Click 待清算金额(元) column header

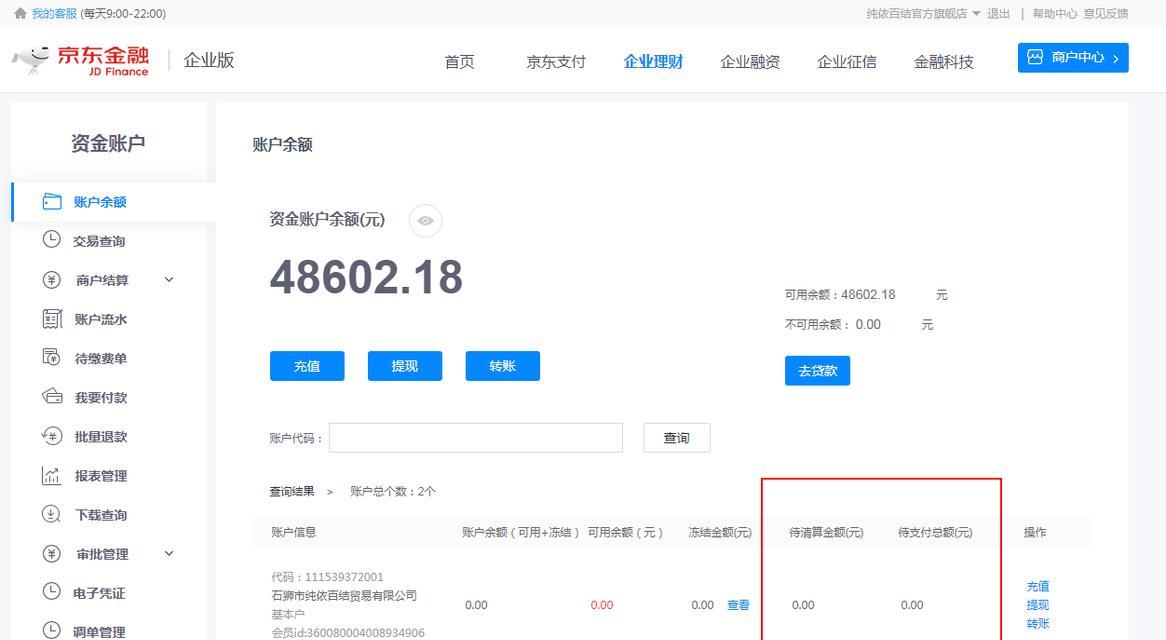pos(826,532)
